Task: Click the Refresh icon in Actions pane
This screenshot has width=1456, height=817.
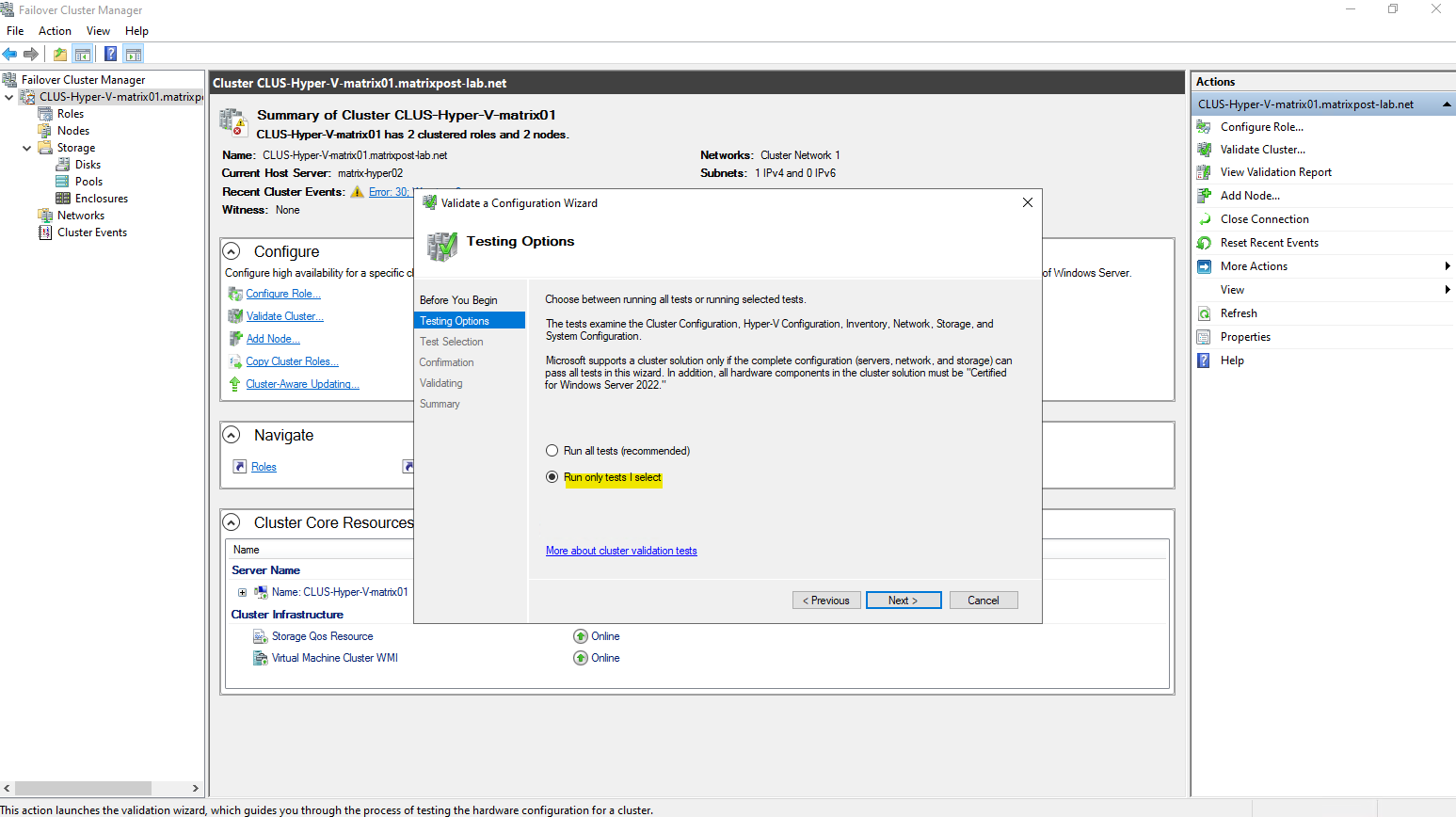Action: click(1204, 313)
